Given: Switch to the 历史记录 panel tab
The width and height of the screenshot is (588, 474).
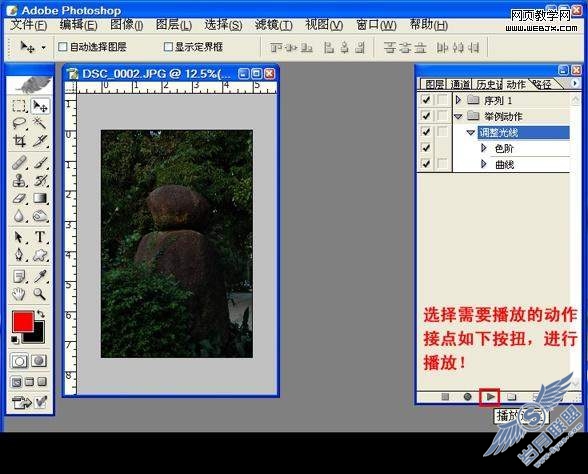Looking at the screenshot, I should pyautogui.click(x=489, y=84).
